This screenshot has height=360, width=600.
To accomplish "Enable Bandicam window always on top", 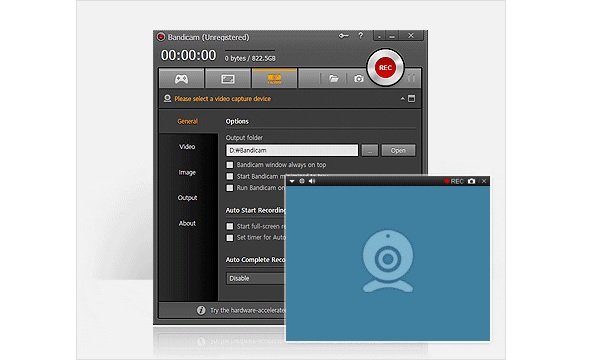I will [x=230, y=165].
